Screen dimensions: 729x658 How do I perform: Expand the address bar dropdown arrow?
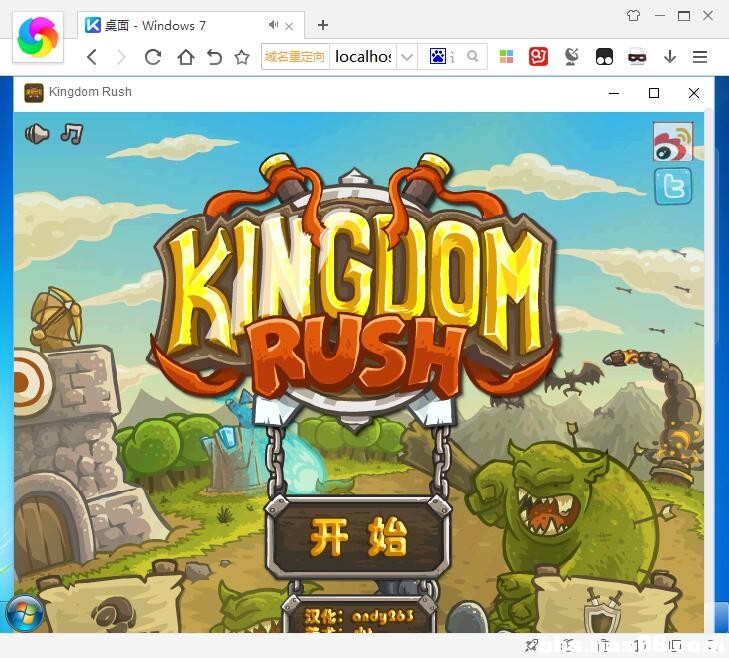(x=407, y=57)
